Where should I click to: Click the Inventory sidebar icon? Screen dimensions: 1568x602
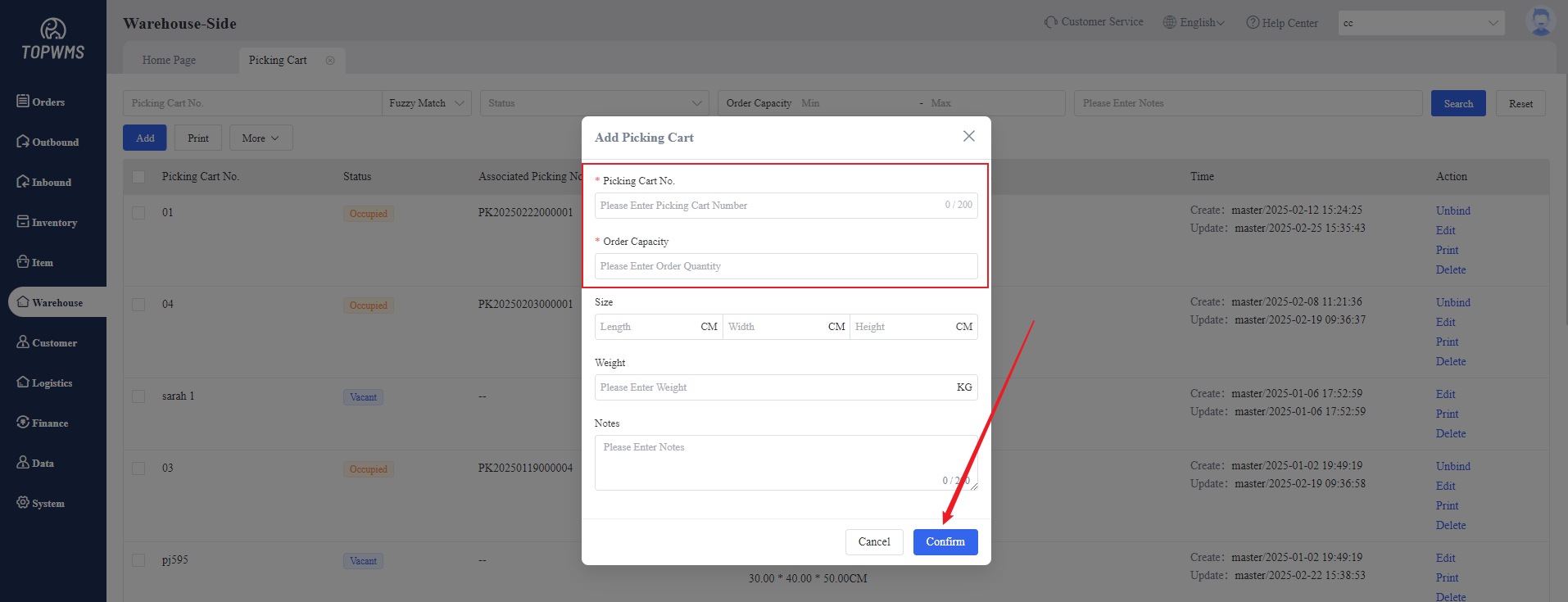(23, 222)
